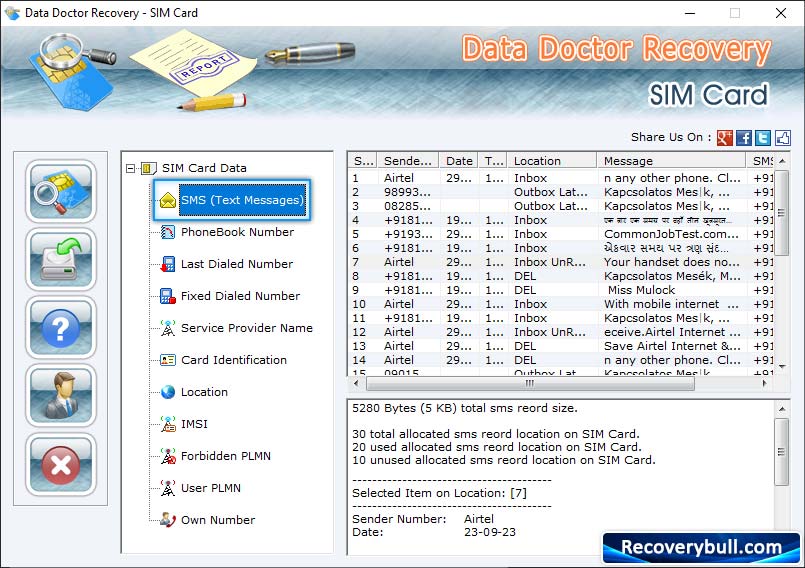The width and height of the screenshot is (805, 568).
Task: Click the T... time column header
Action: click(x=493, y=161)
